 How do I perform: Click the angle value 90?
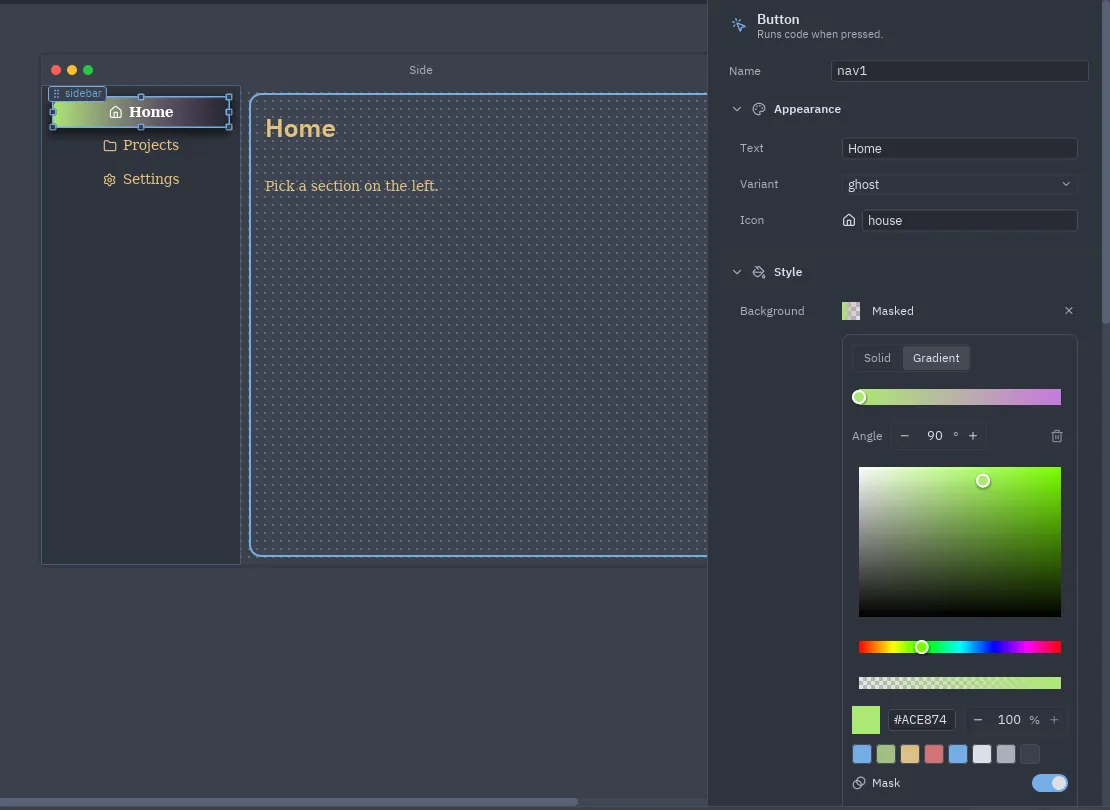[934, 436]
